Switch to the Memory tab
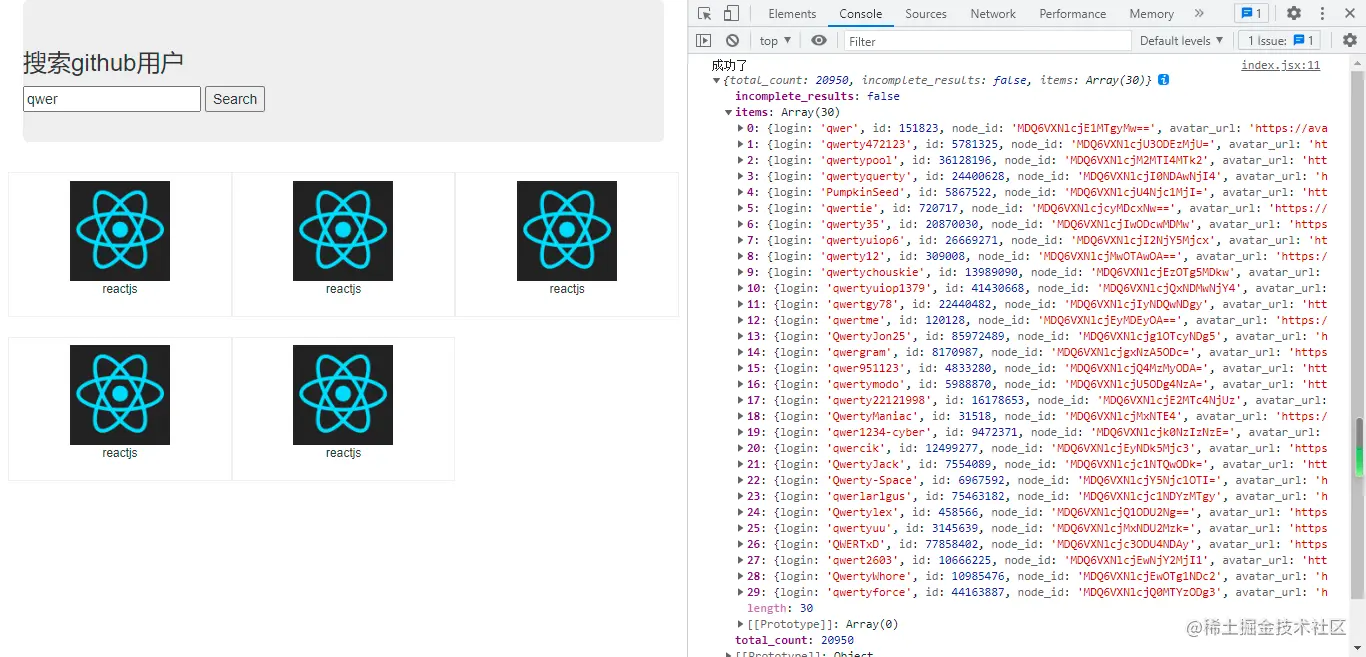 pyautogui.click(x=1152, y=14)
